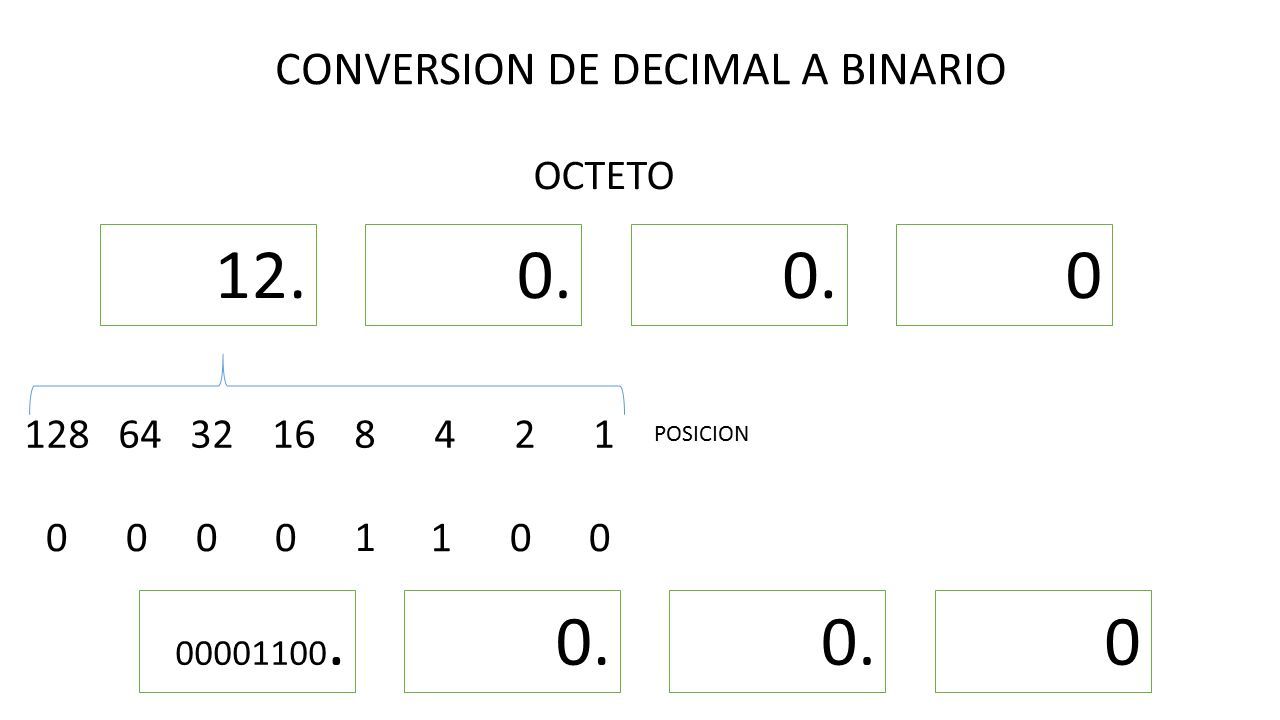Screen dimensions: 1280x720
Task: Select the second top octet box
Action: [x=474, y=275]
